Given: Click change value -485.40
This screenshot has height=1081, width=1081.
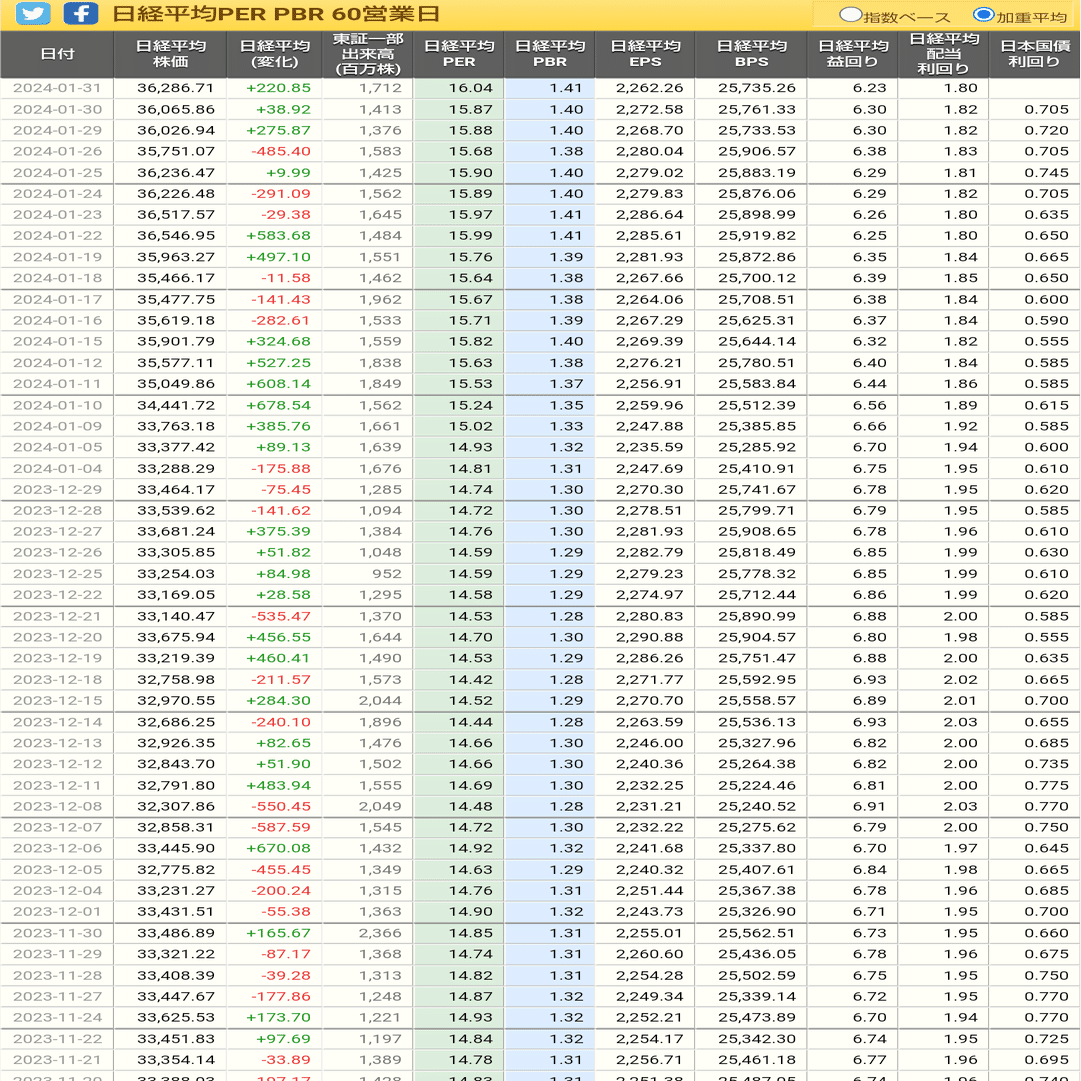Looking at the screenshot, I should pyautogui.click(x=281, y=151).
